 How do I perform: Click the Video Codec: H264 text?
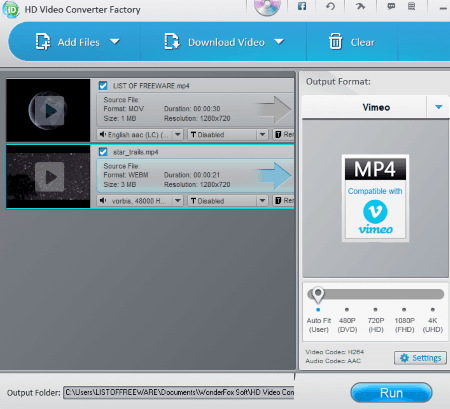click(x=335, y=352)
